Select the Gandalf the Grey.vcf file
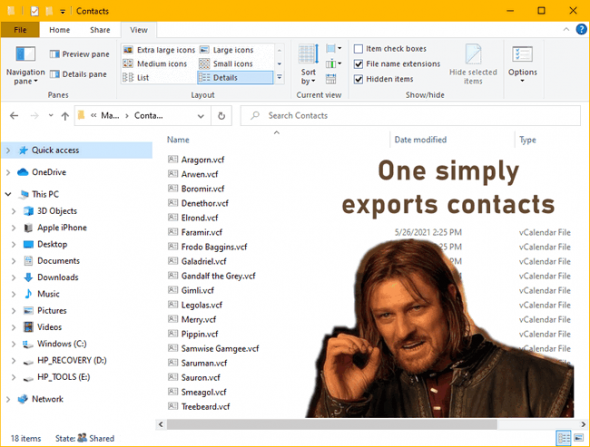The width and height of the screenshot is (590, 447). 218,276
